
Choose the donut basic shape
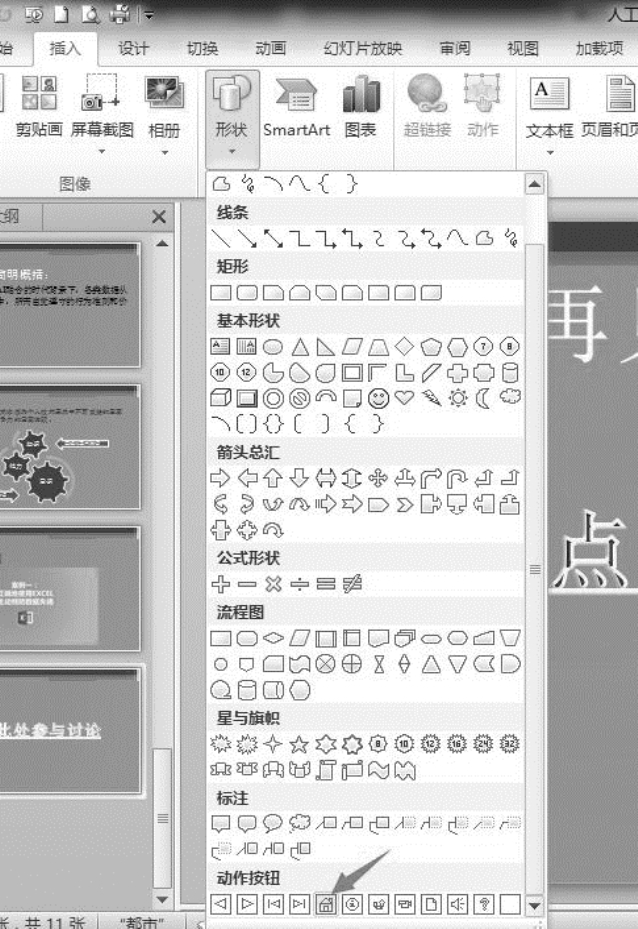pos(273,398)
